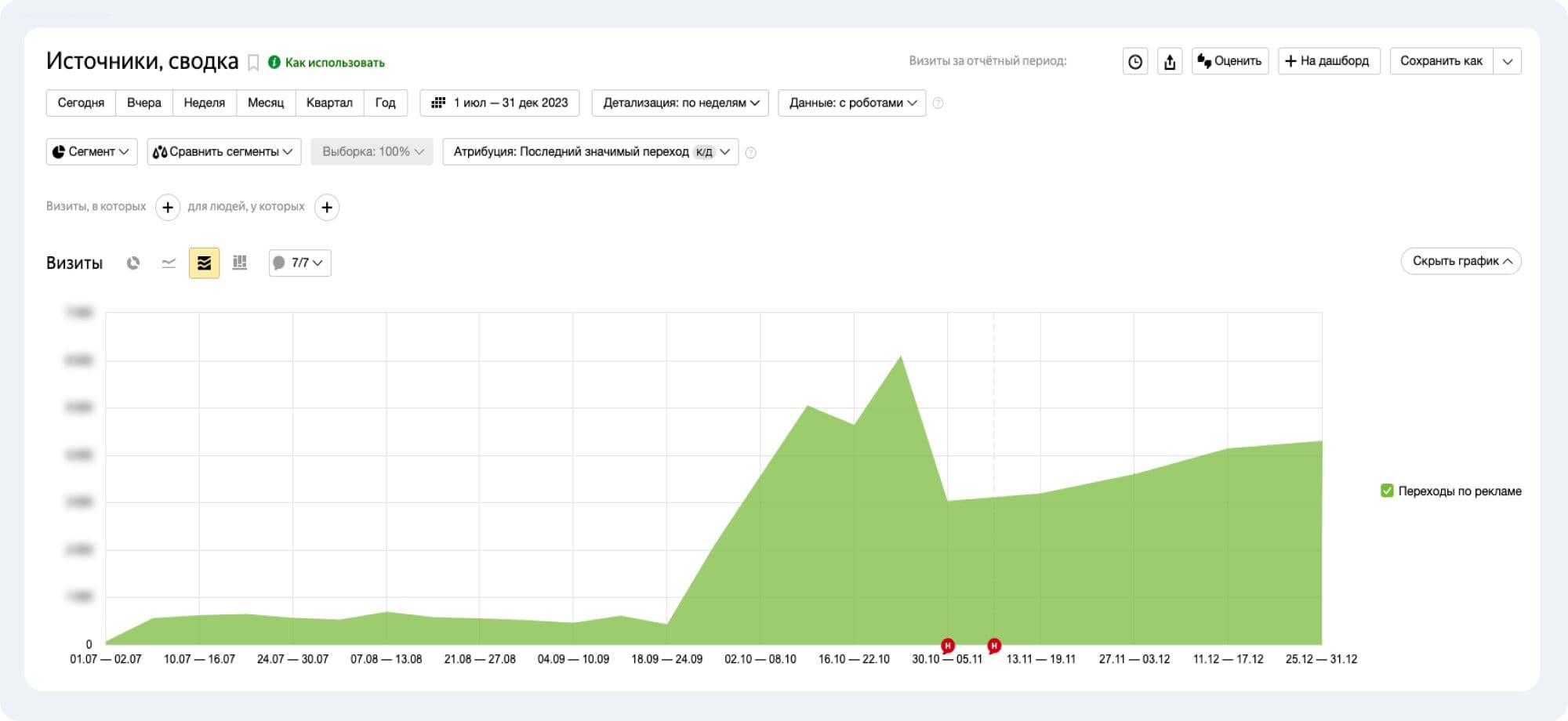1568x721 pixels.
Task: Switch chart to pie chart view
Action: click(133, 263)
